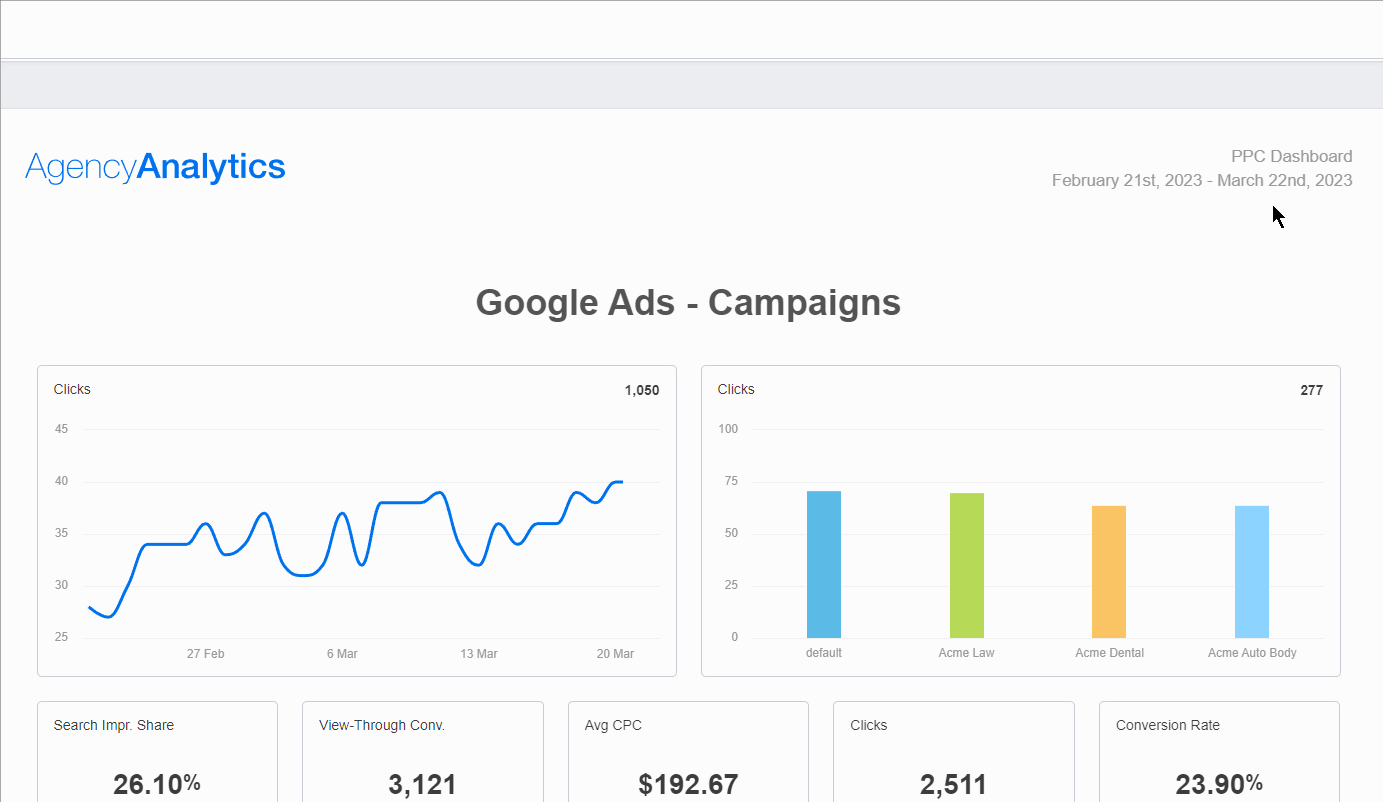Click the Google Ads - Campaigns heading
This screenshot has width=1383, height=802.
[688, 302]
